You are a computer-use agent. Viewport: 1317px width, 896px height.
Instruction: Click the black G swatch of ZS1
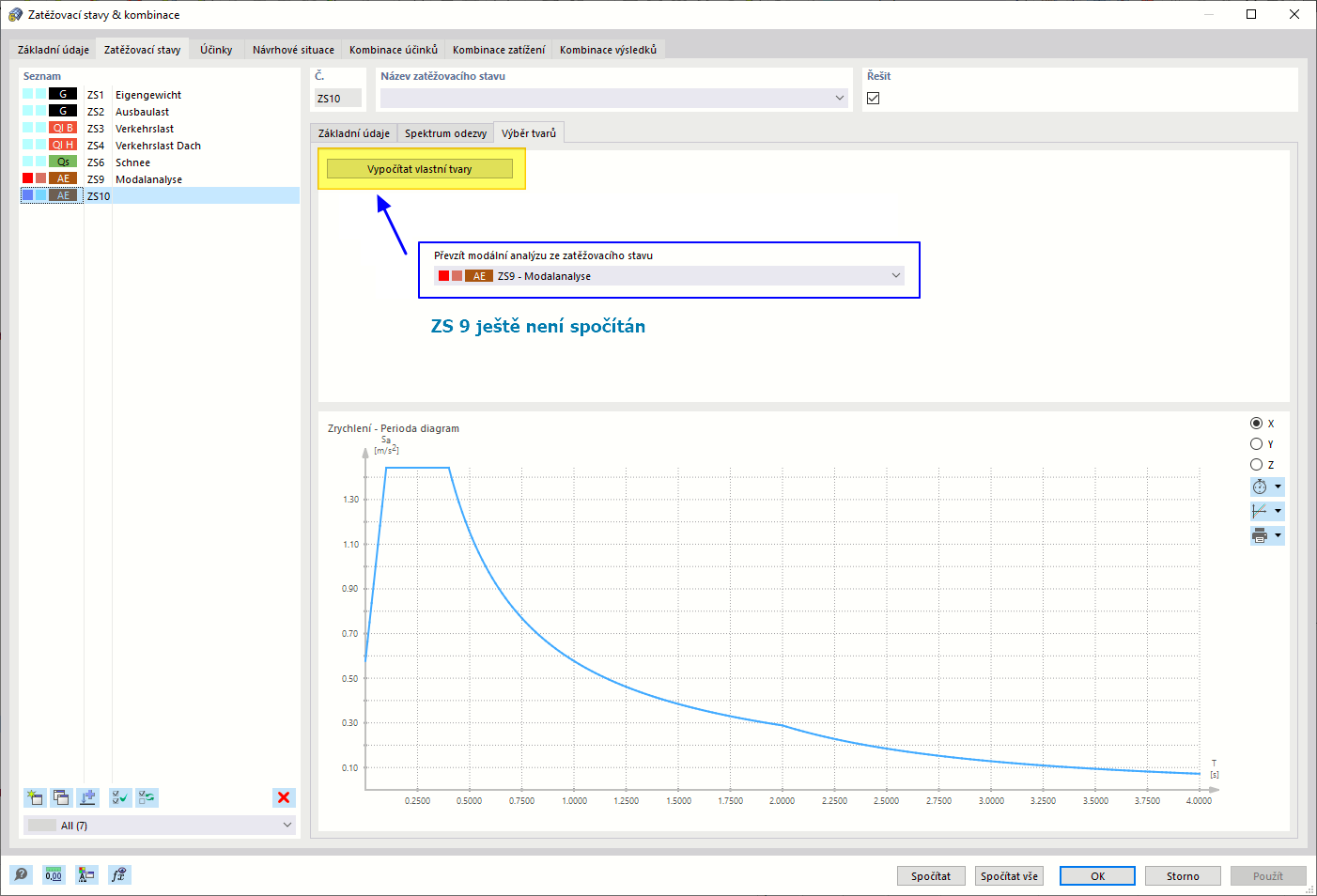pyautogui.click(x=63, y=94)
